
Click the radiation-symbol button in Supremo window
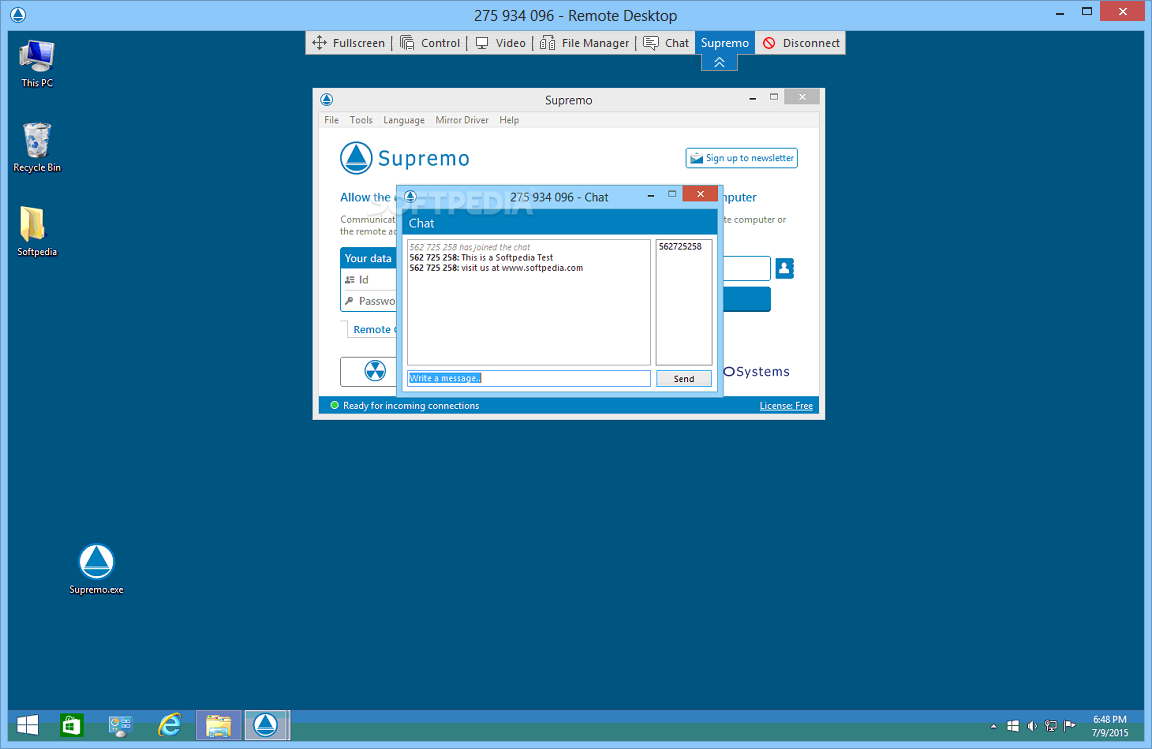(x=375, y=371)
